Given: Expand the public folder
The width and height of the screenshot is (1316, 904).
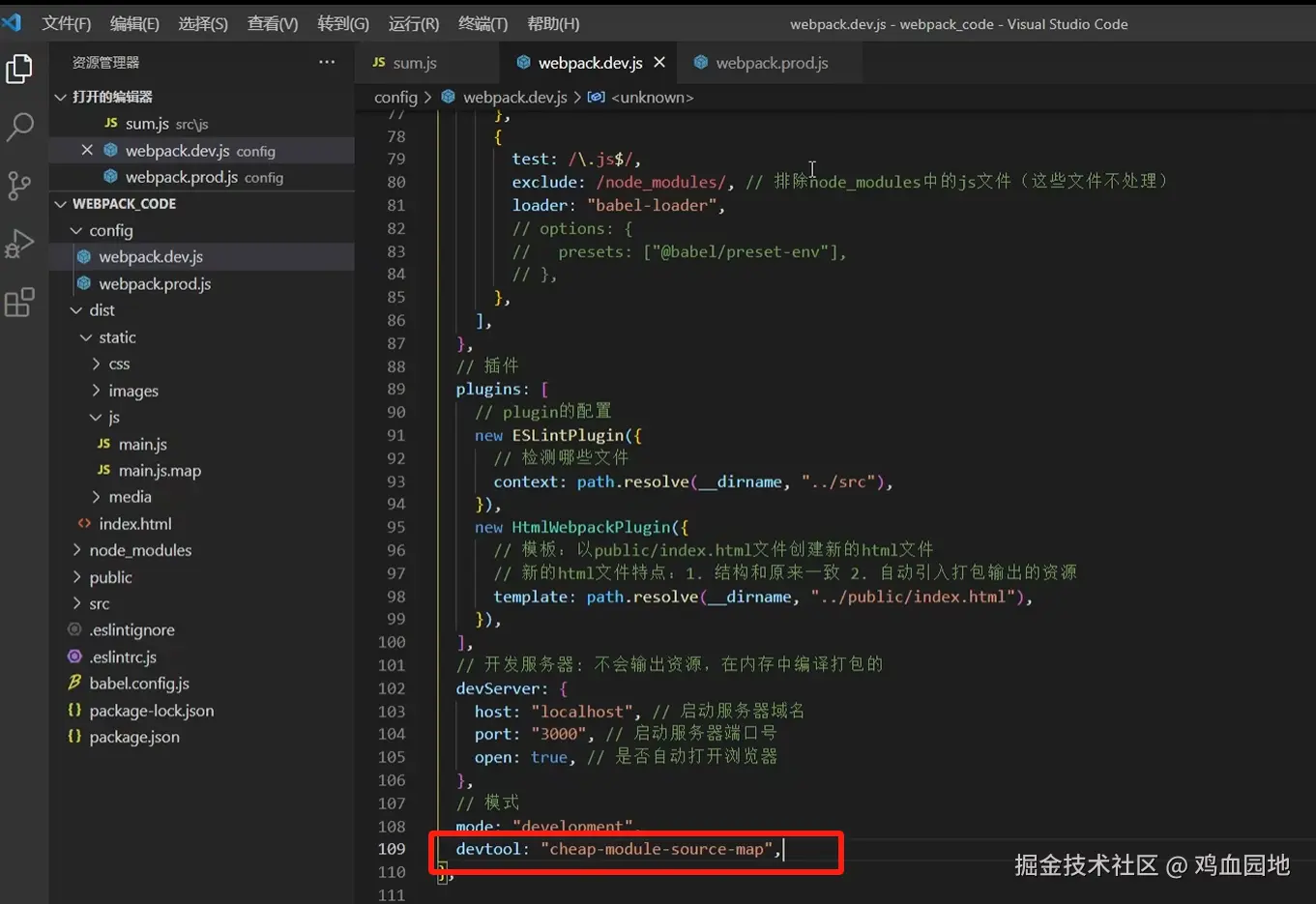Looking at the screenshot, I should click(203, 577).
